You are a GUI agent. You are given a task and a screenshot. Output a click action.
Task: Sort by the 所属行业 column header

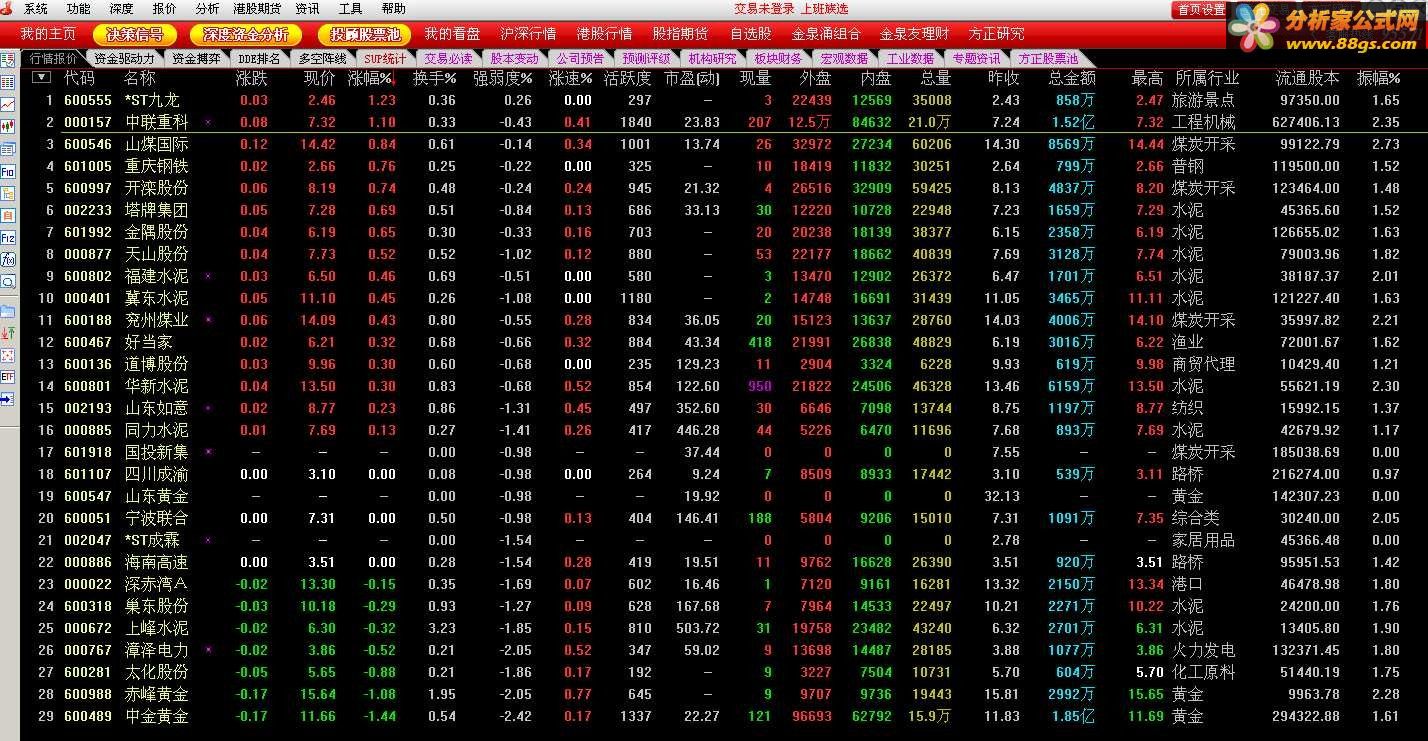1207,78
